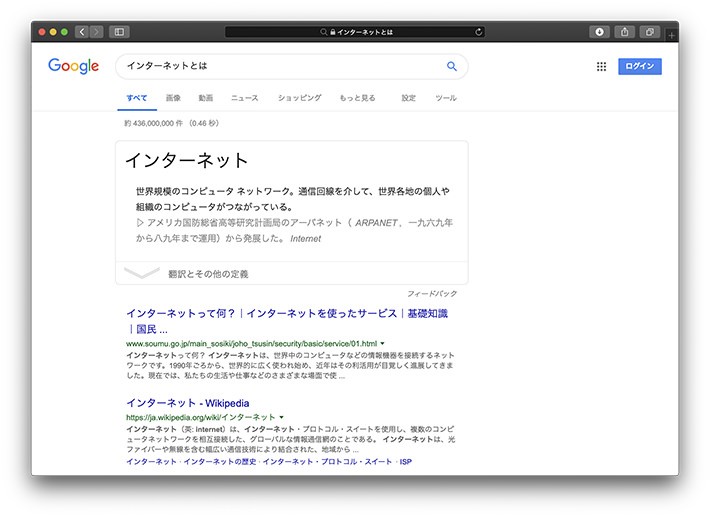Click the blue magnifier search icon
The width and height of the screenshot is (710, 517).
point(451,66)
